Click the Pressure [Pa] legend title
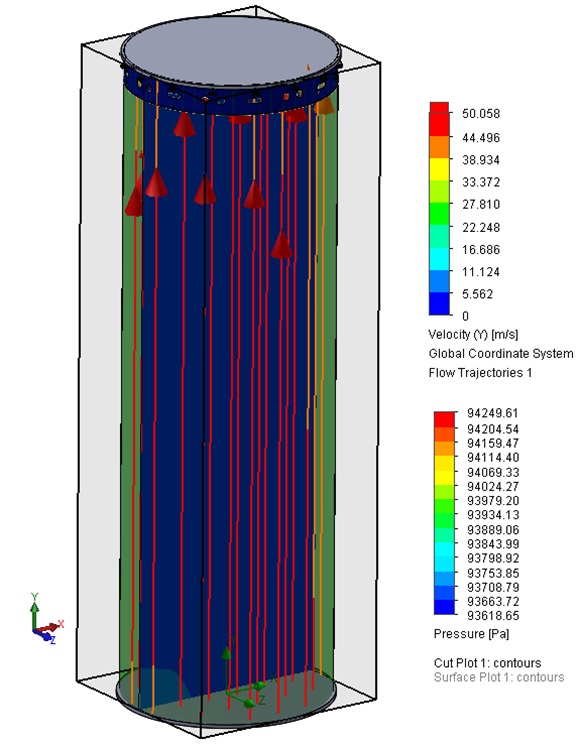This screenshot has width=578, height=747. (x=471, y=634)
